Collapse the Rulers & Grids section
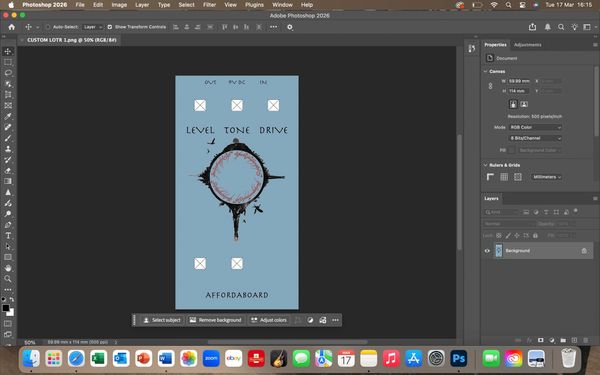 pyautogui.click(x=486, y=165)
